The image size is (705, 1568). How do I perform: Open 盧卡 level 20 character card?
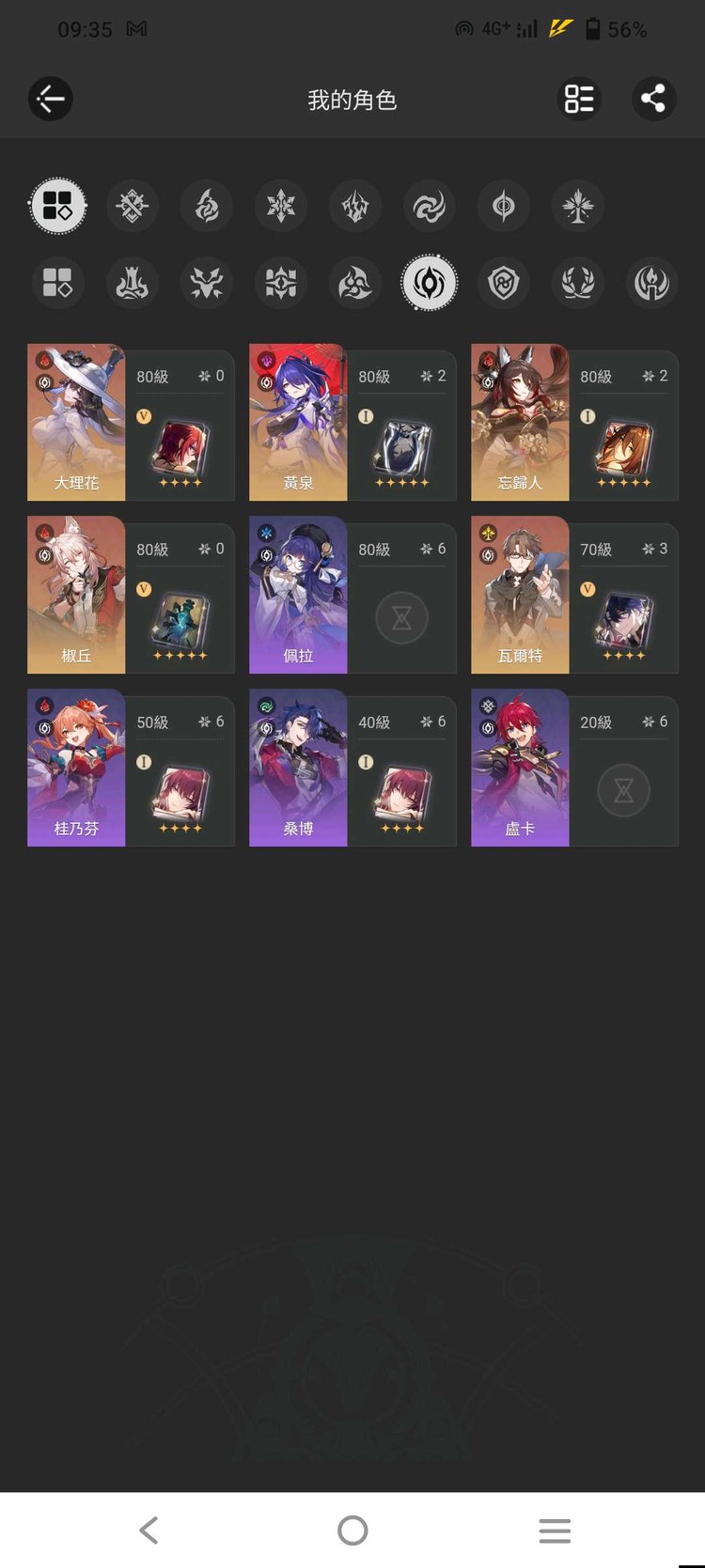[574, 768]
